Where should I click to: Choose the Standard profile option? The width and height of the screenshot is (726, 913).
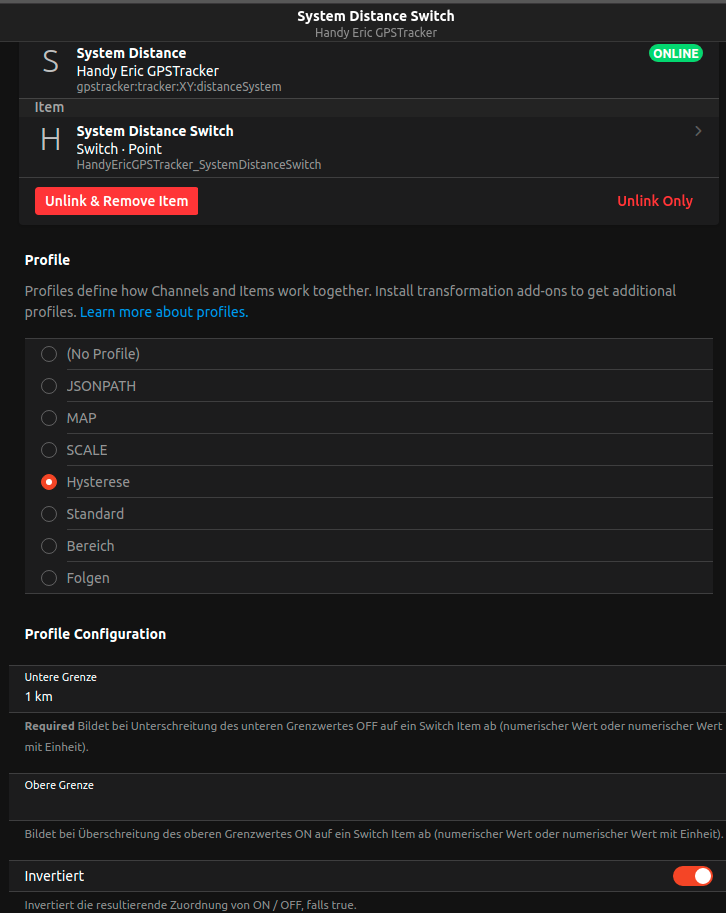[49, 514]
